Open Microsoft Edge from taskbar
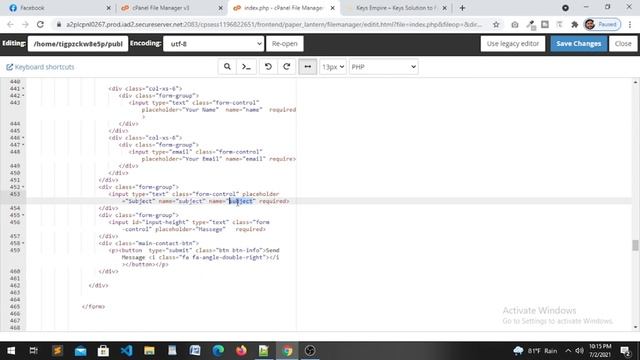The width and height of the screenshot is (640, 360). tap(218, 351)
